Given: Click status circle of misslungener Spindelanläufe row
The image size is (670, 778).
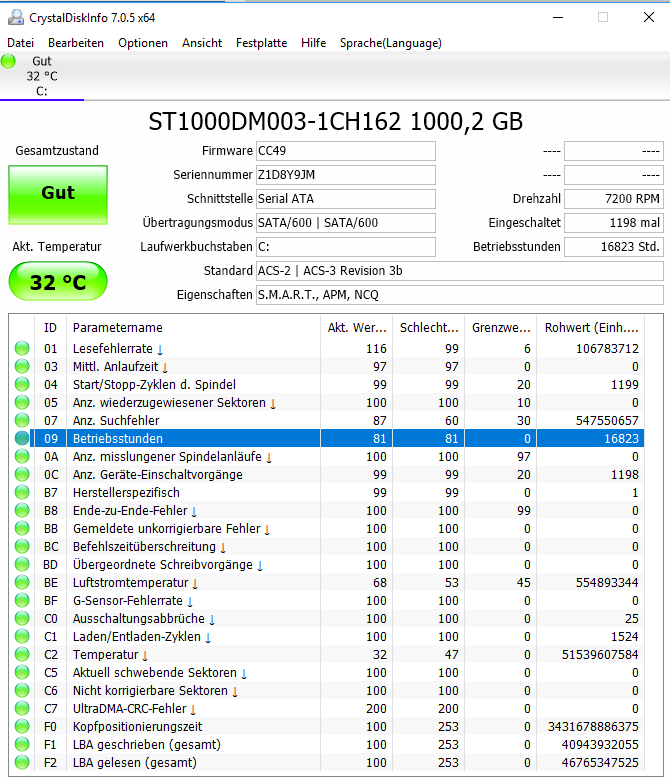Looking at the screenshot, I should pyautogui.click(x=22, y=456).
